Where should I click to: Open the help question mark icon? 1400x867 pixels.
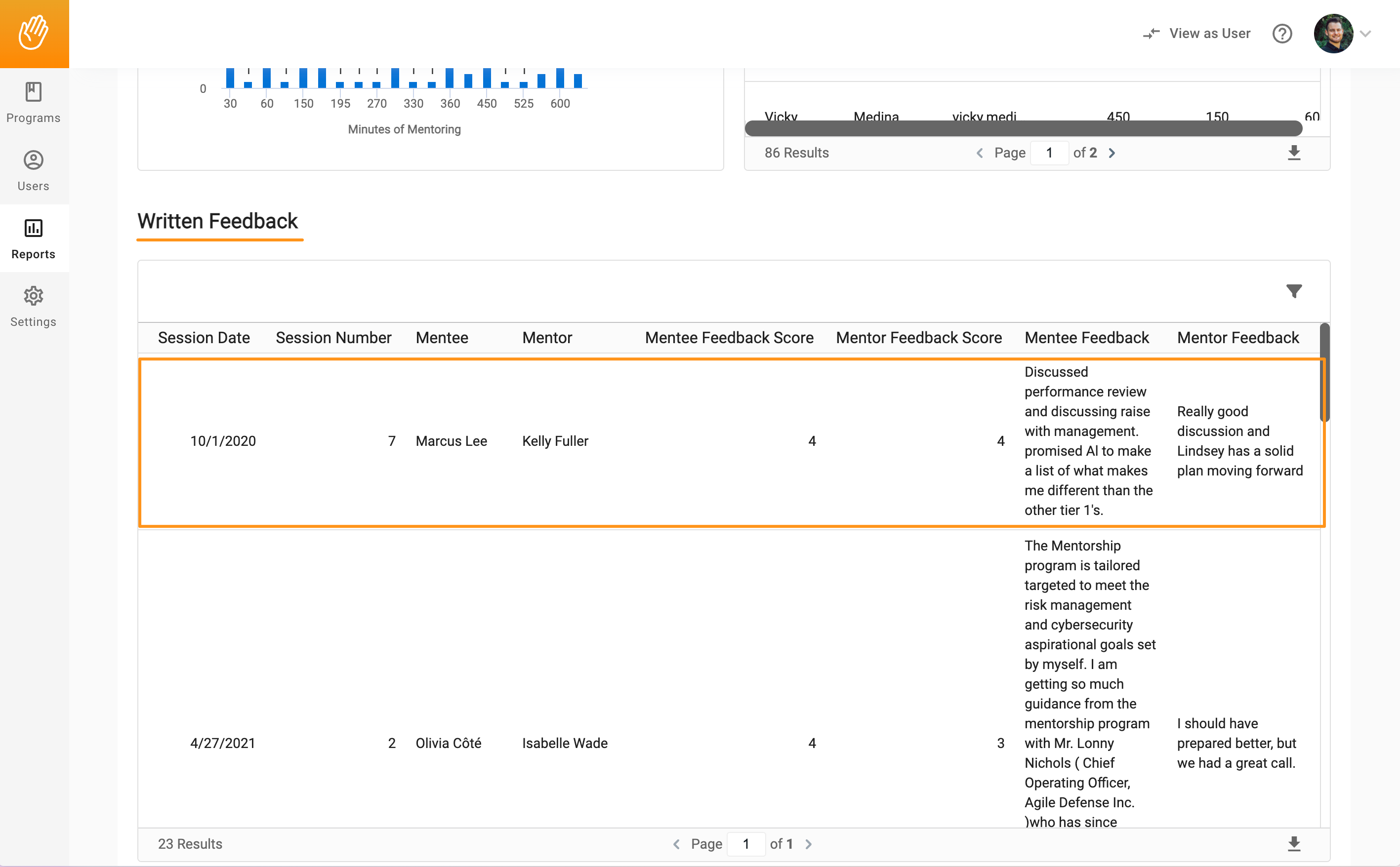click(1282, 33)
